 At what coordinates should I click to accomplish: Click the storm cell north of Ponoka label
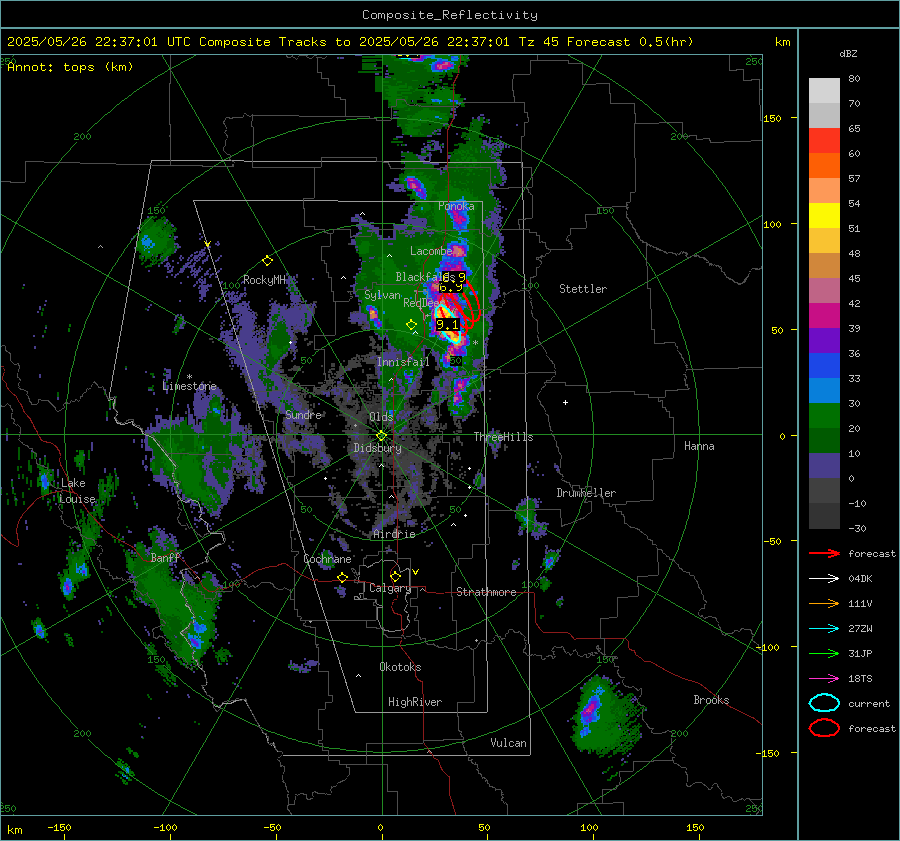click(x=414, y=185)
